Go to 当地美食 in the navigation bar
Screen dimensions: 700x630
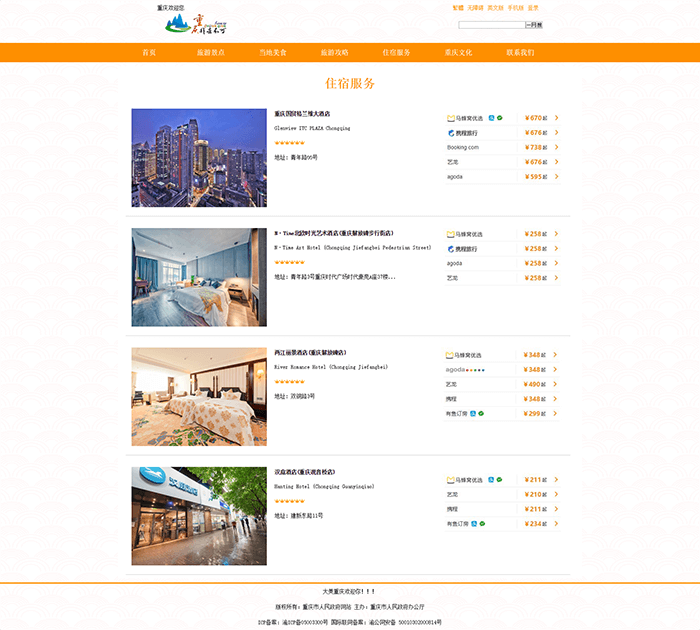coord(272,52)
